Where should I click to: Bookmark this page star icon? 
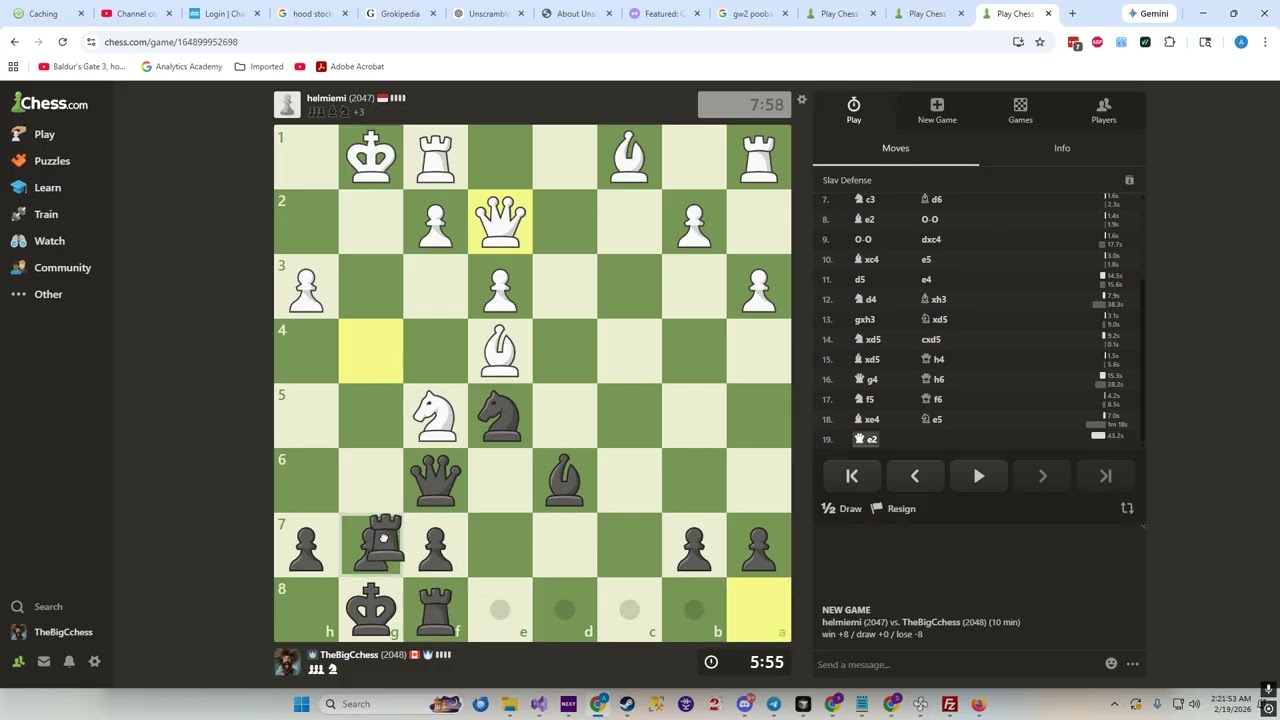[1040, 42]
